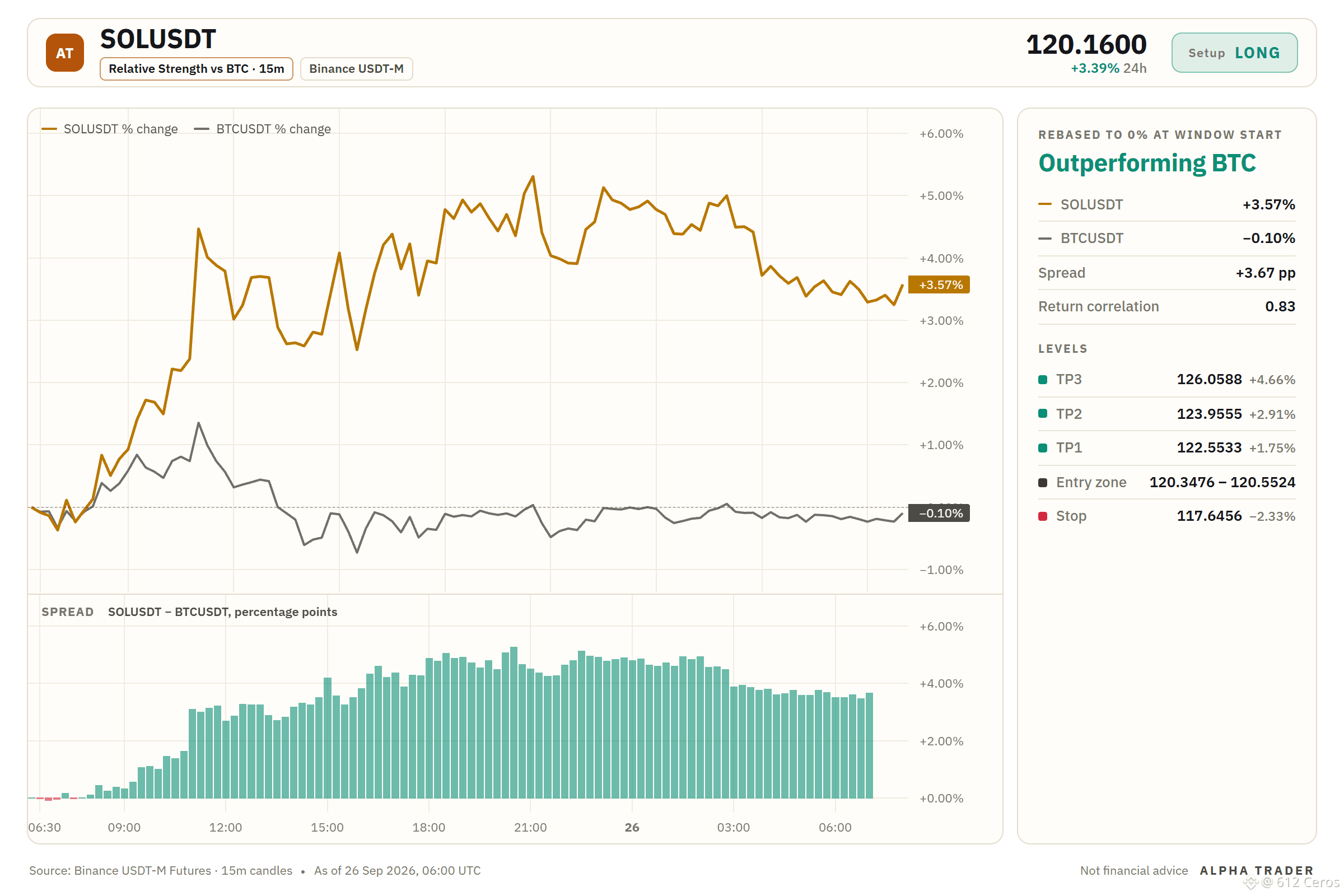
Task: Click the BTCUSDT gray line marker in stats panel
Action: coord(1045,239)
